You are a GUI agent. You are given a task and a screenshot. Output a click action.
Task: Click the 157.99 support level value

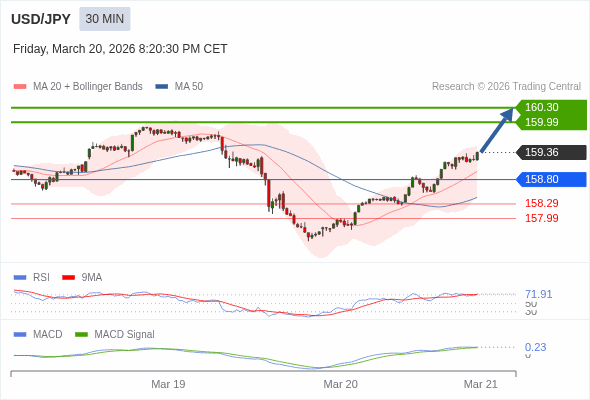pos(541,218)
